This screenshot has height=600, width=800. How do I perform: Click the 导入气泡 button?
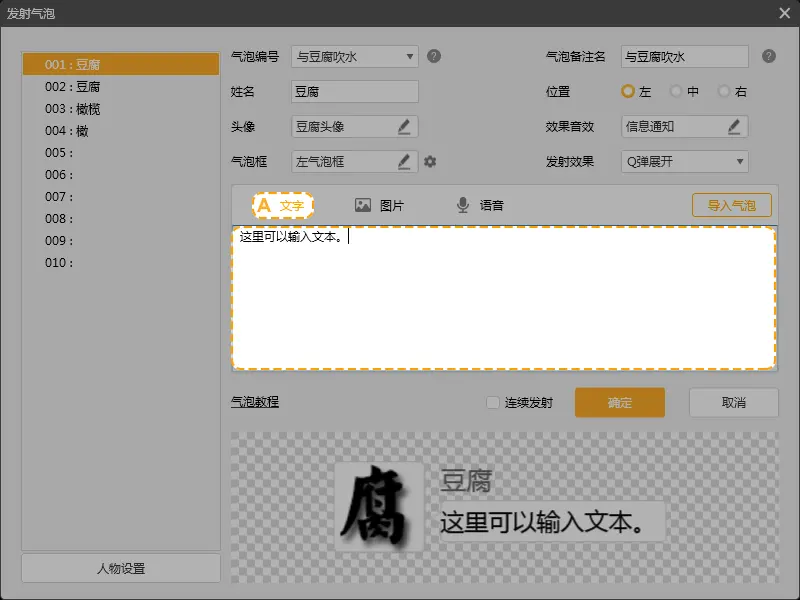pos(731,205)
